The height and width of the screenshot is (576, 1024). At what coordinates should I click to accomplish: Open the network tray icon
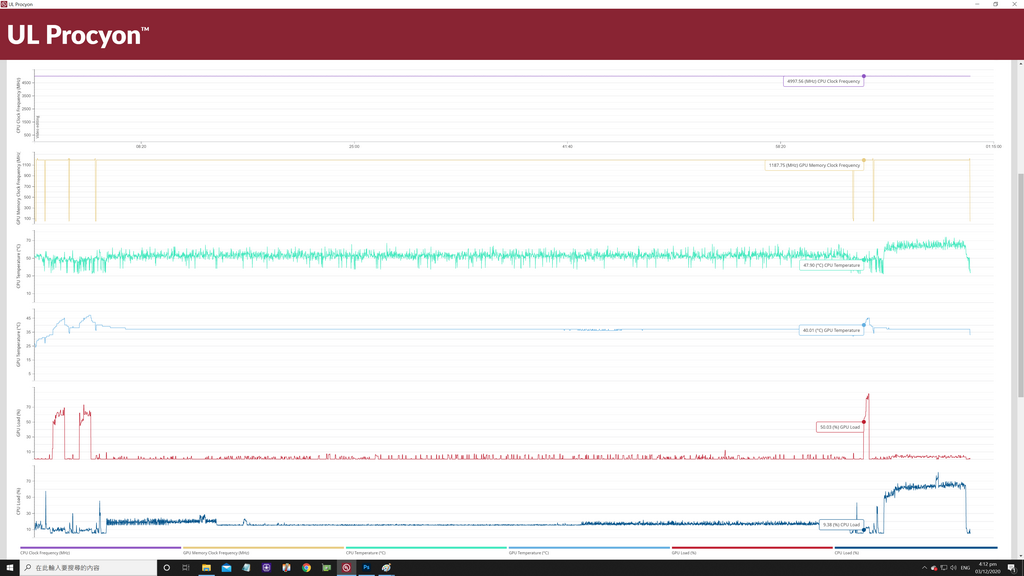(x=944, y=568)
